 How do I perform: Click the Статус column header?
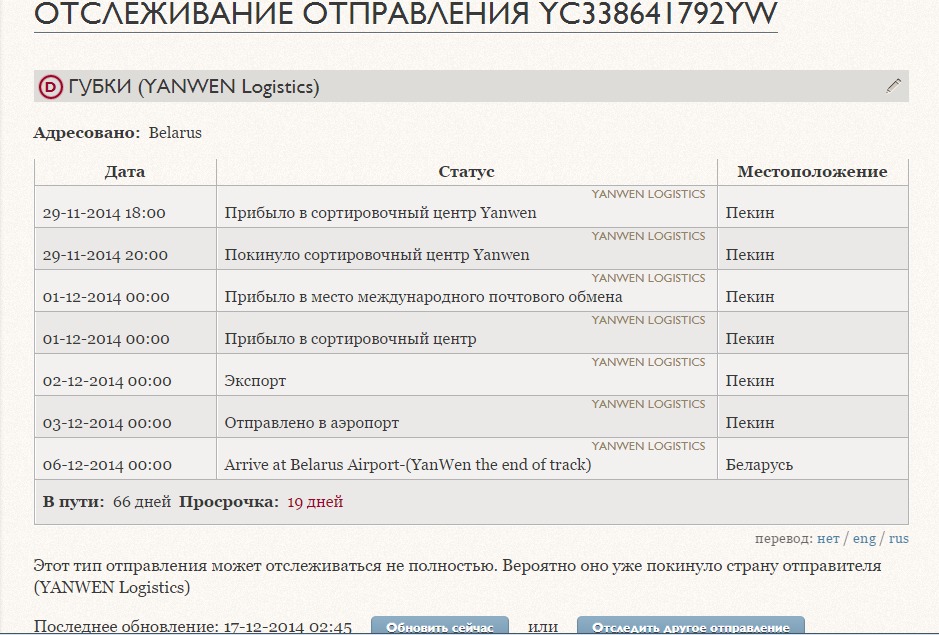pyautogui.click(x=466, y=172)
